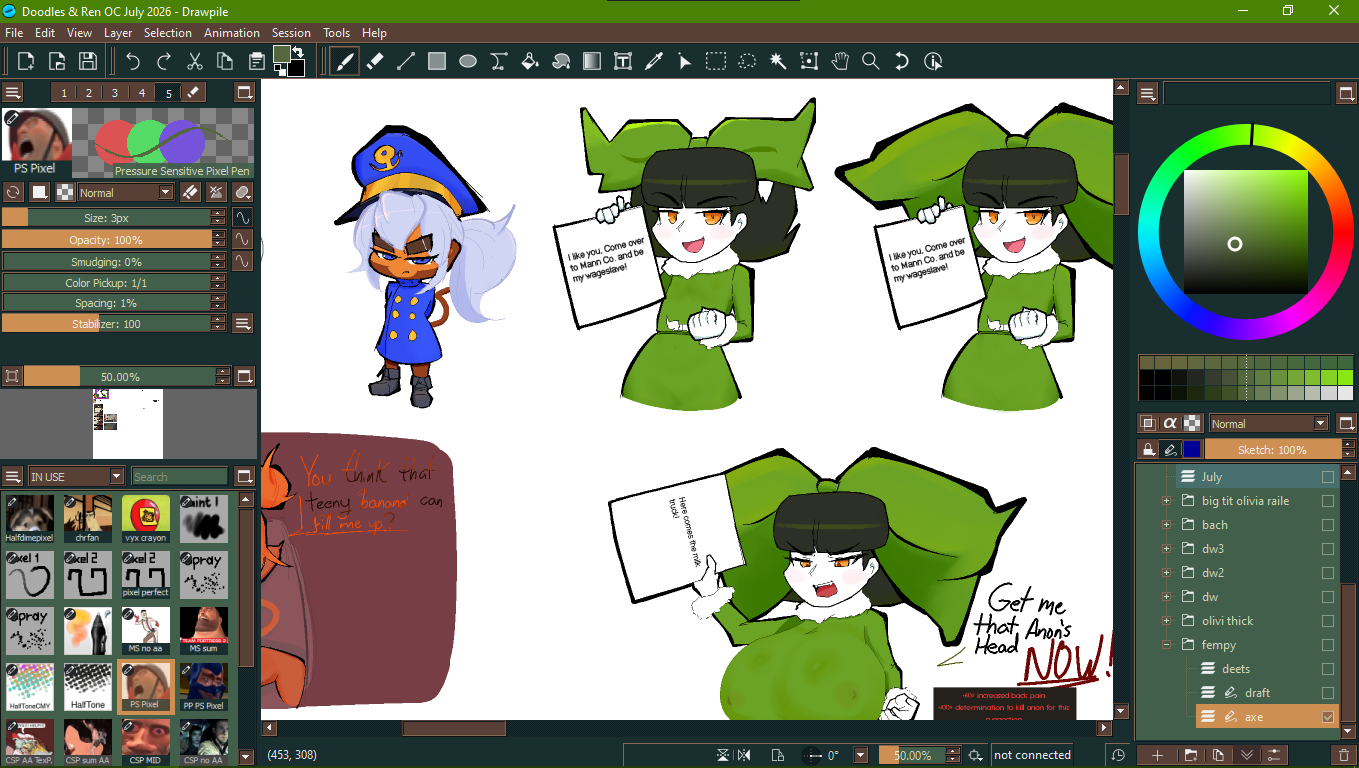
Task: Select the Transform tool
Action: 809,61
